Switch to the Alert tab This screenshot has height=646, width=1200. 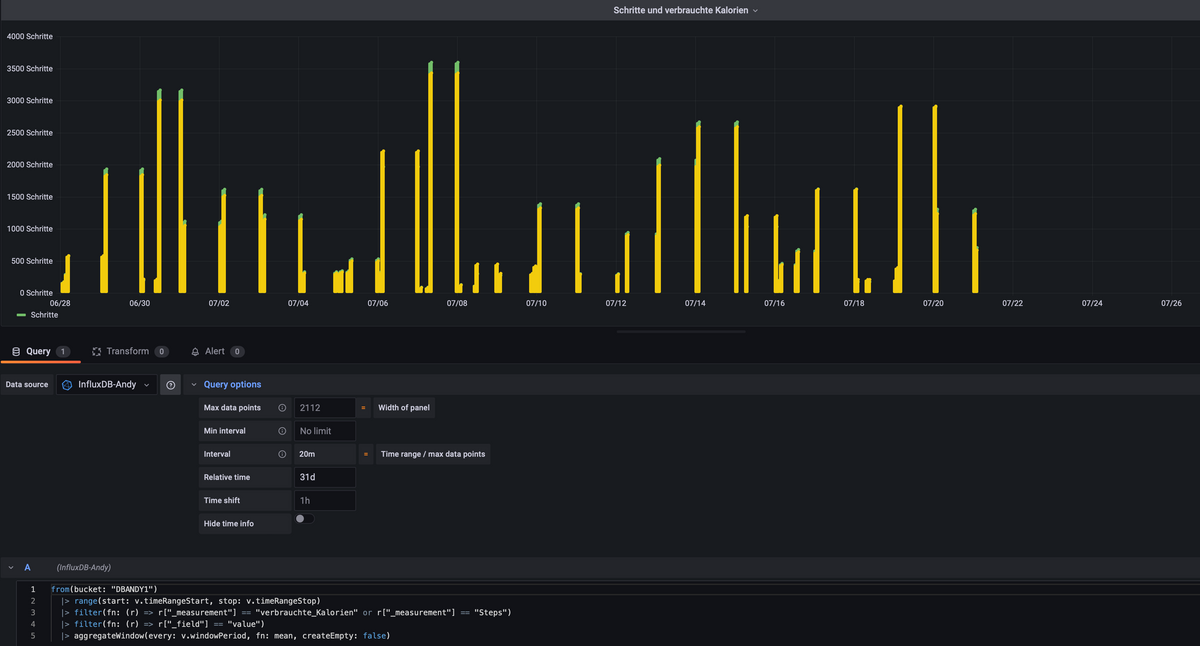[214, 352]
